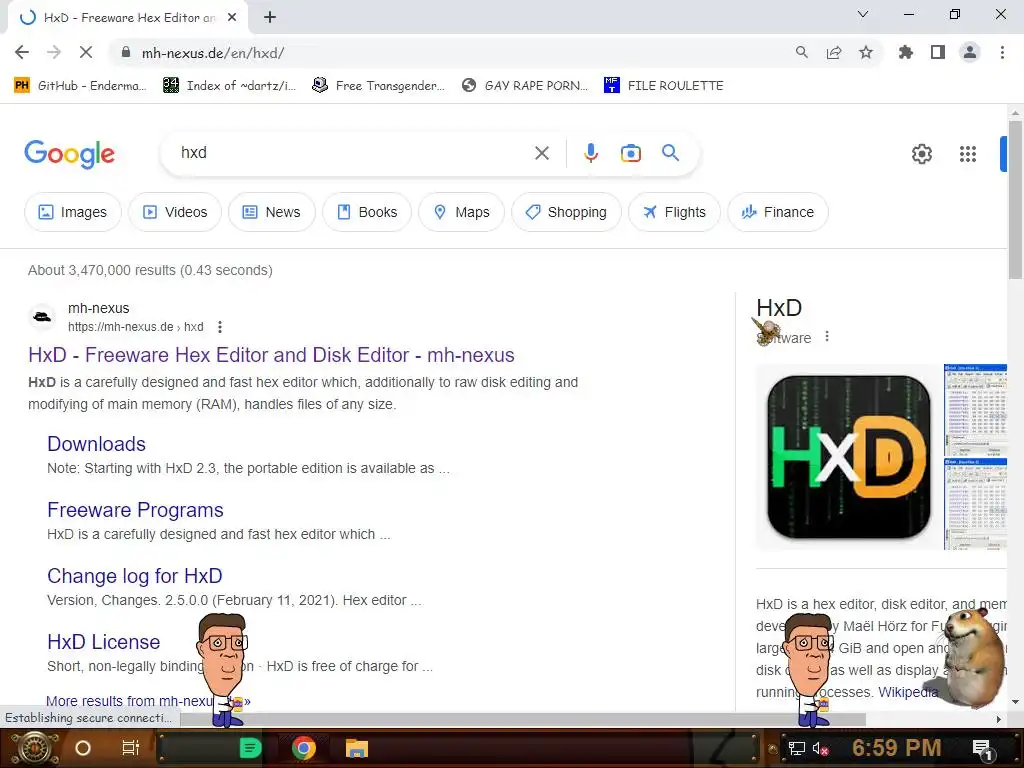This screenshot has width=1024, height=768.
Task: Switch to Maps results
Action: tap(462, 212)
